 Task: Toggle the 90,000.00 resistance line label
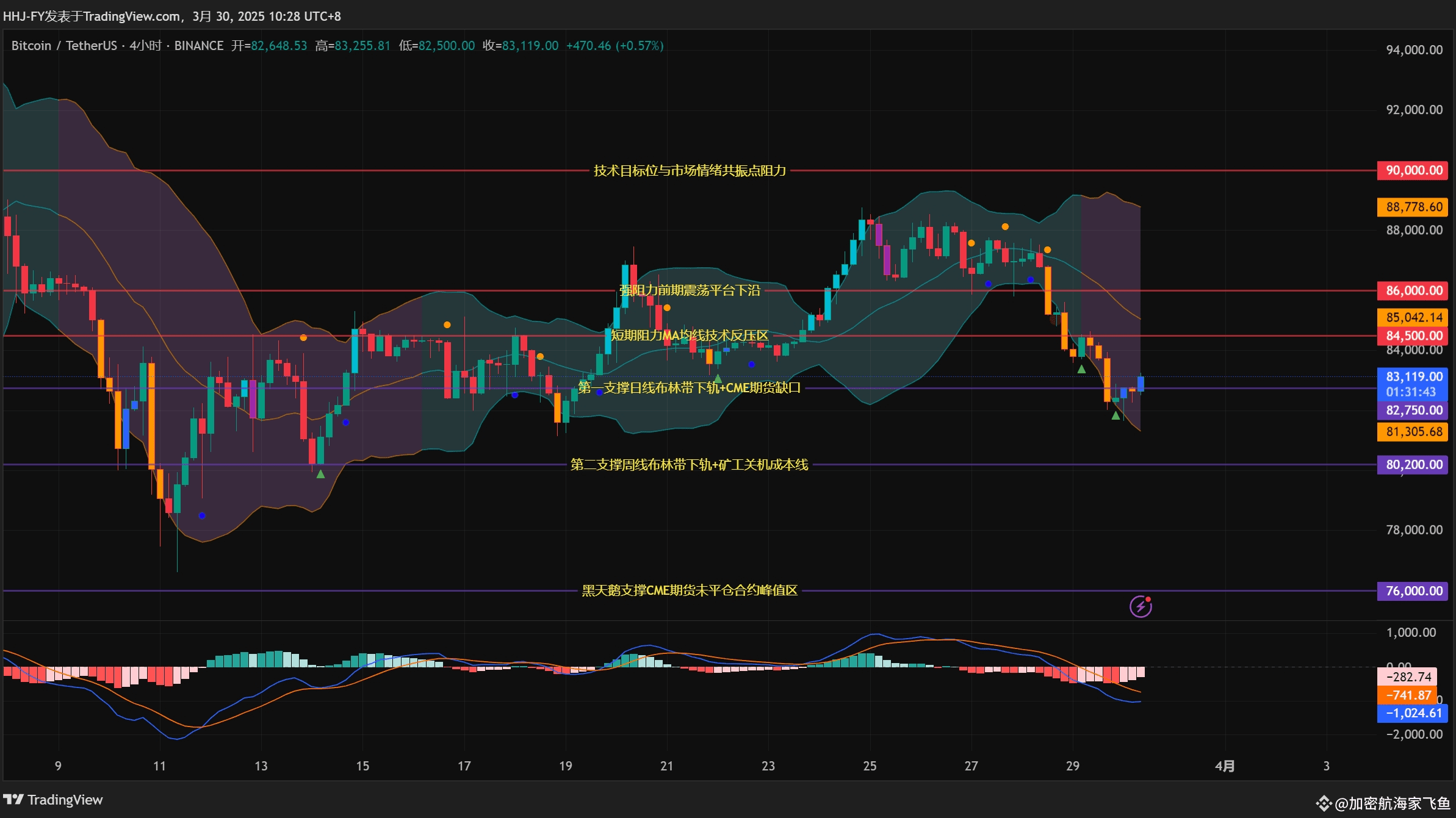[1413, 170]
